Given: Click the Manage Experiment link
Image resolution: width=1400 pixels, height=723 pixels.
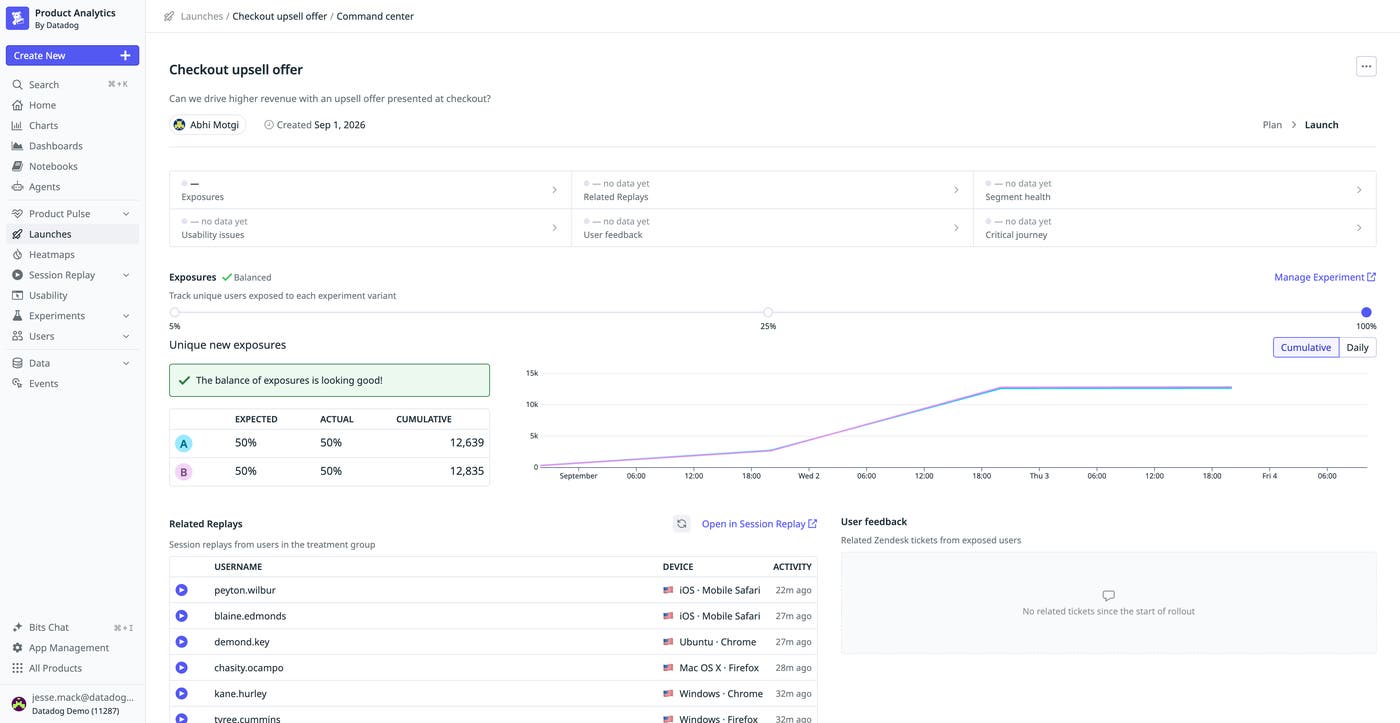Looking at the screenshot, I should click(1325, 277).
